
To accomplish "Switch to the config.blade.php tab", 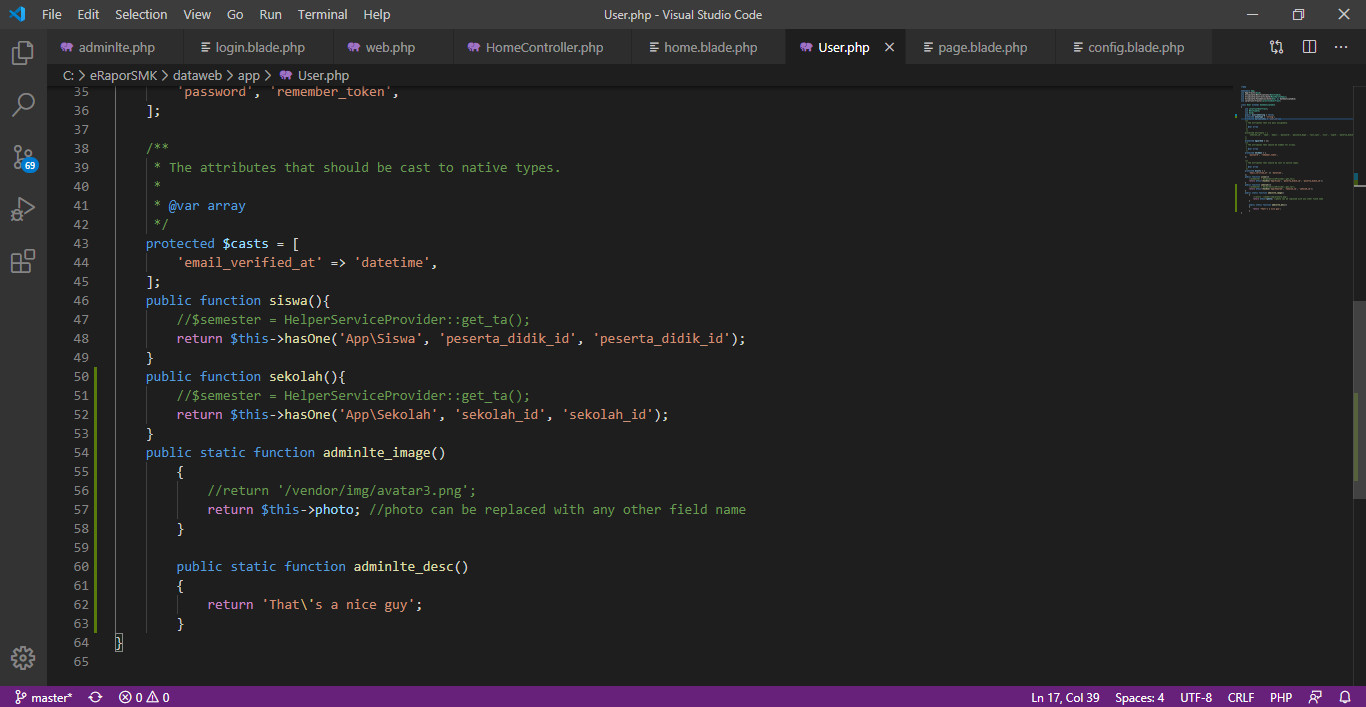I will click(x=1135, y=47).
